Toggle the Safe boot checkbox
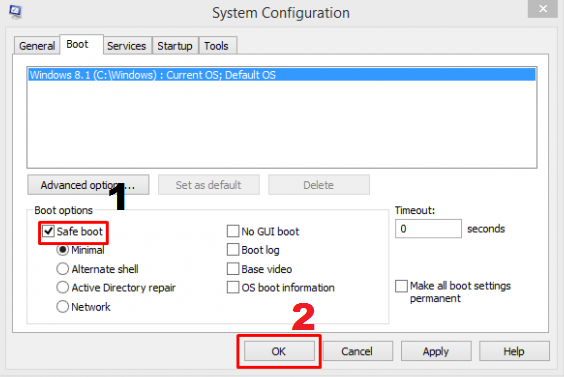 [x=48, y=231]
